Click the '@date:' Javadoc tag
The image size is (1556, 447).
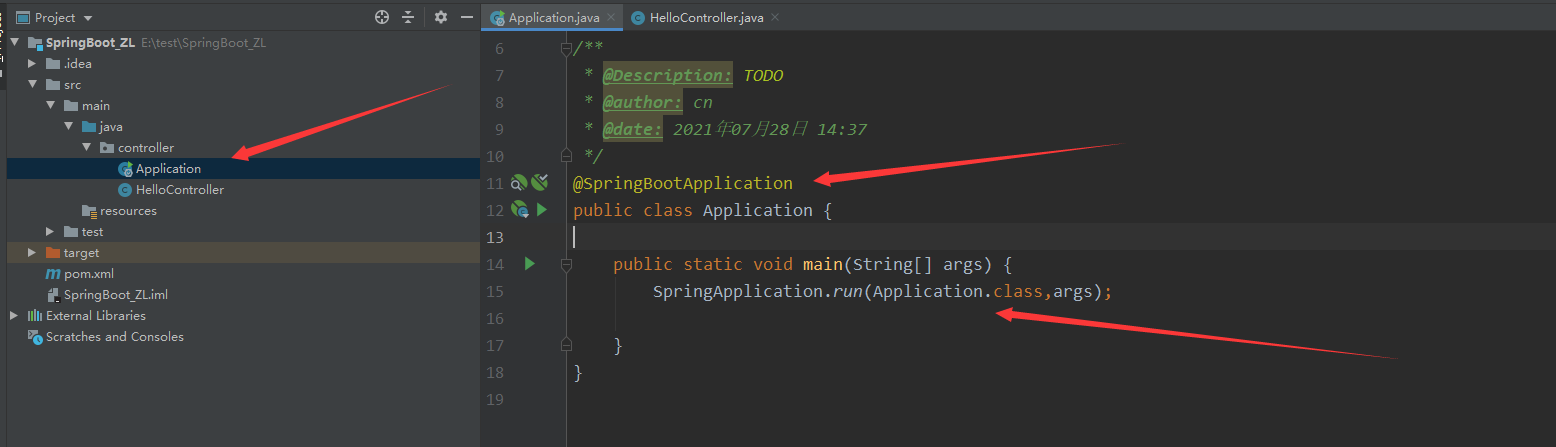[633, 129]
